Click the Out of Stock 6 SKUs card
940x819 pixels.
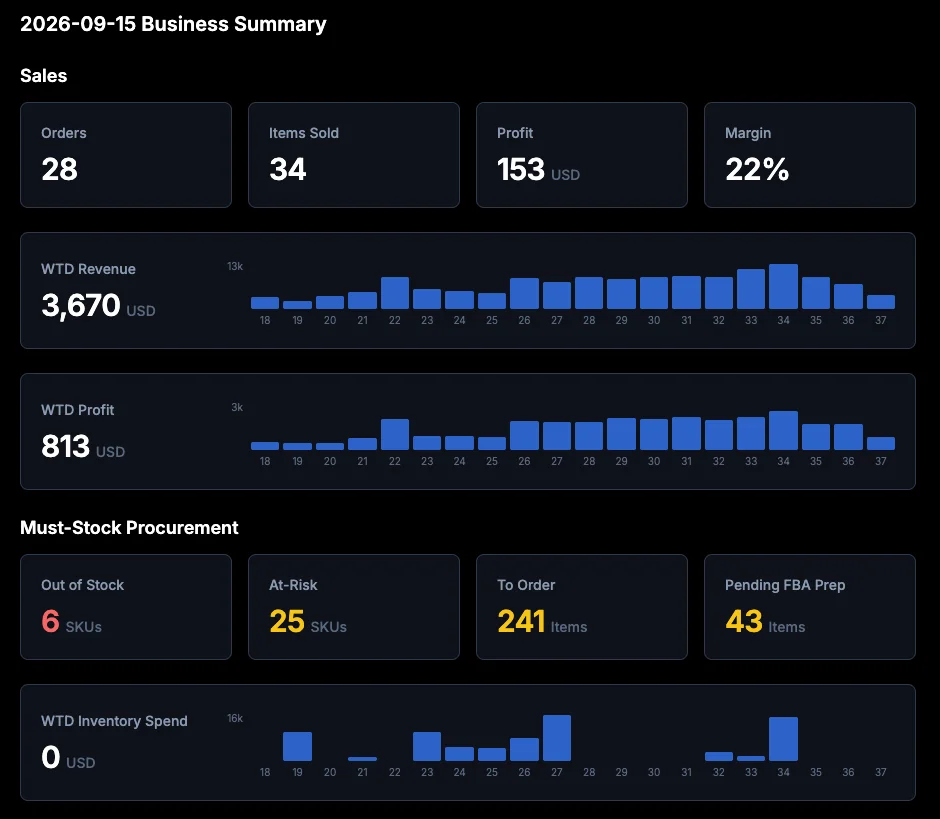pyautogui.click(x=126, y=607)
